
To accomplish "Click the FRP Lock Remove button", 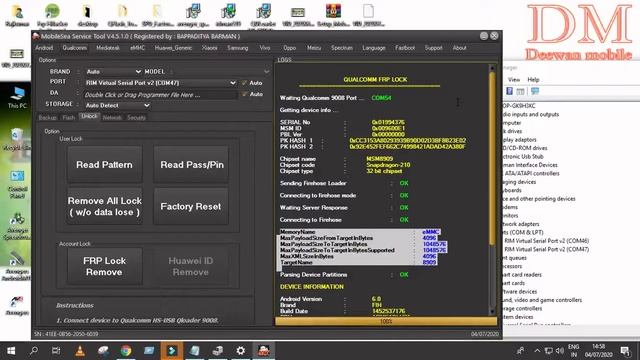I will tap(104, 266).
